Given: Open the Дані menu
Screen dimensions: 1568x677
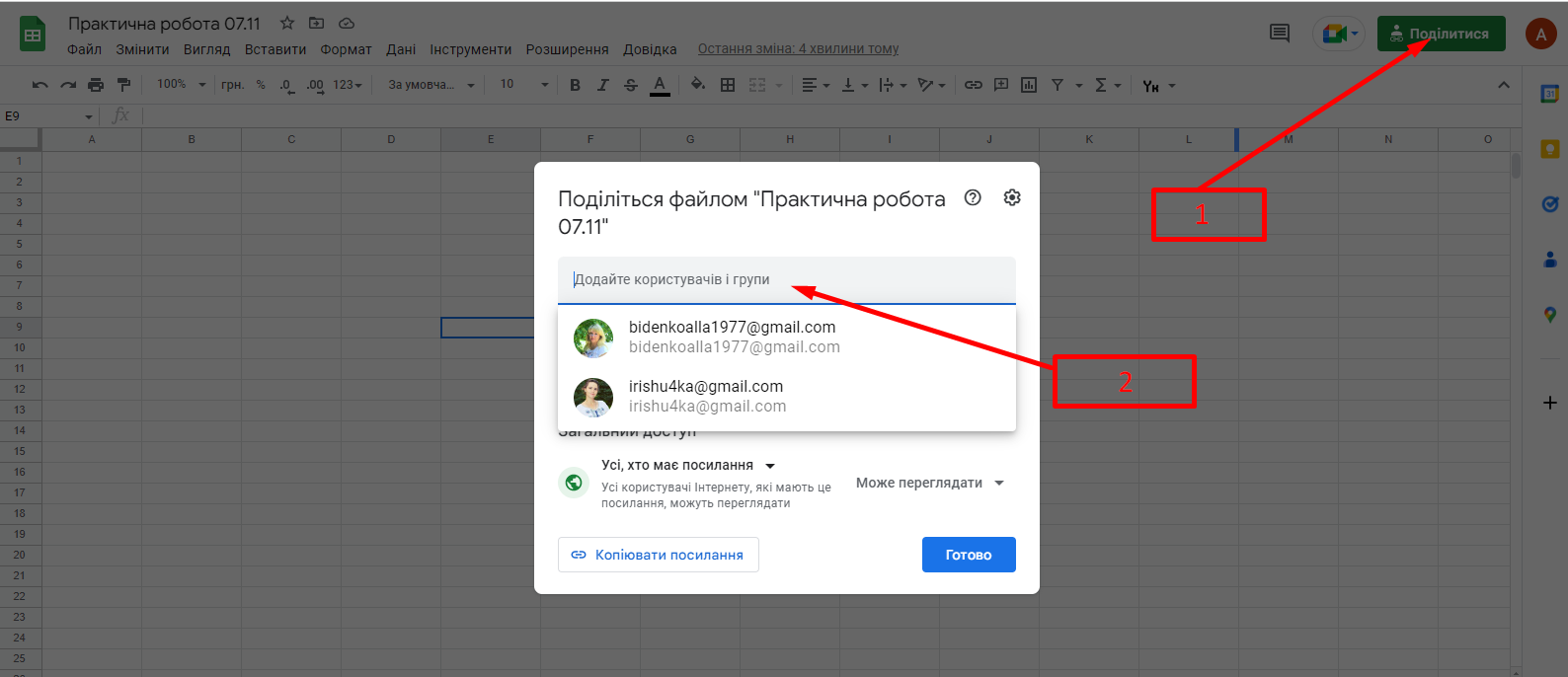Looking at the screenshot, I should pos(401,49).
